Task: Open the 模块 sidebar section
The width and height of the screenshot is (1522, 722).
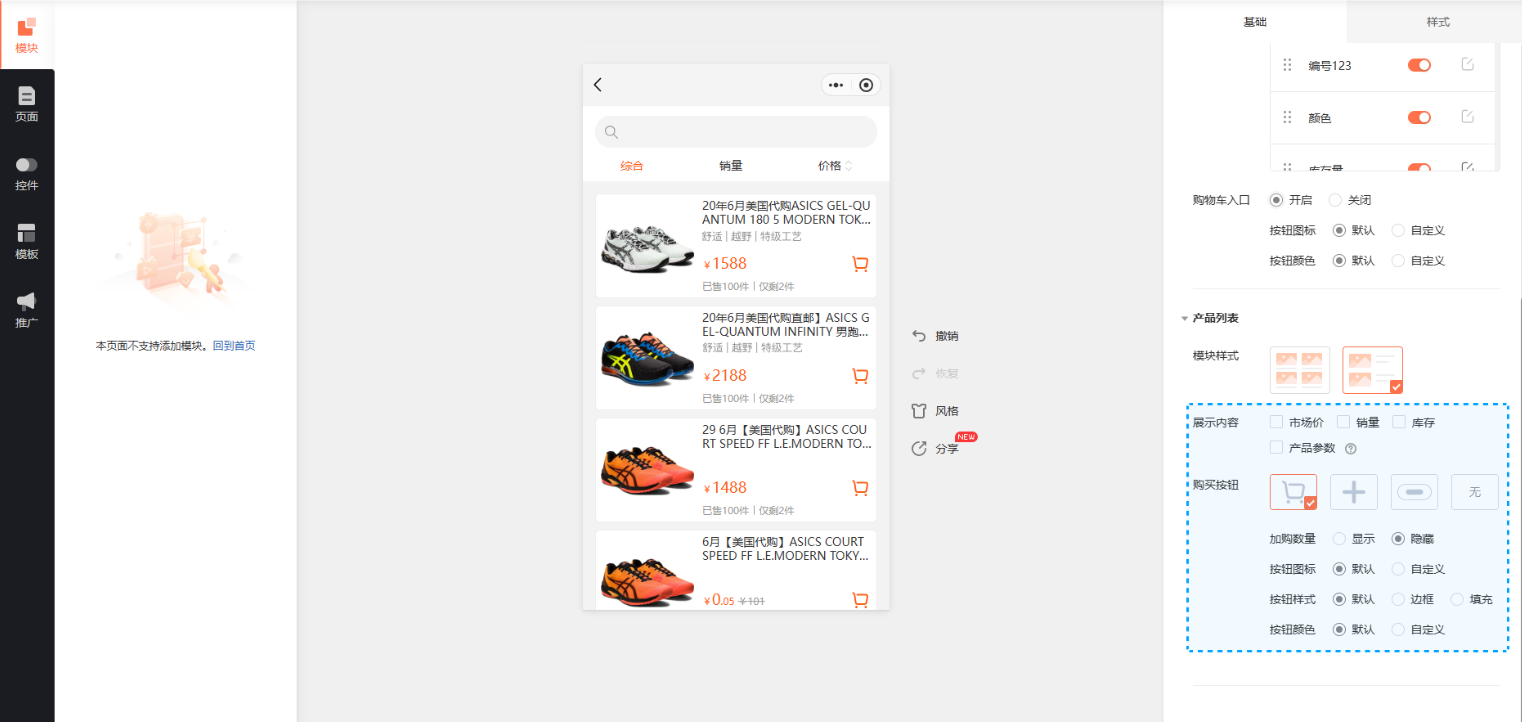Action: 27,35
